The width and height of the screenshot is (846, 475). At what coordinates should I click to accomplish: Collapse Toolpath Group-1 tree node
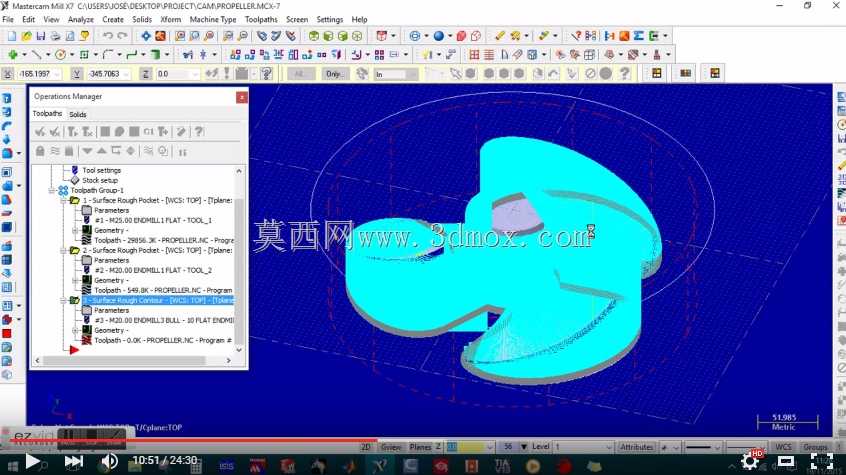pos(52,191)
